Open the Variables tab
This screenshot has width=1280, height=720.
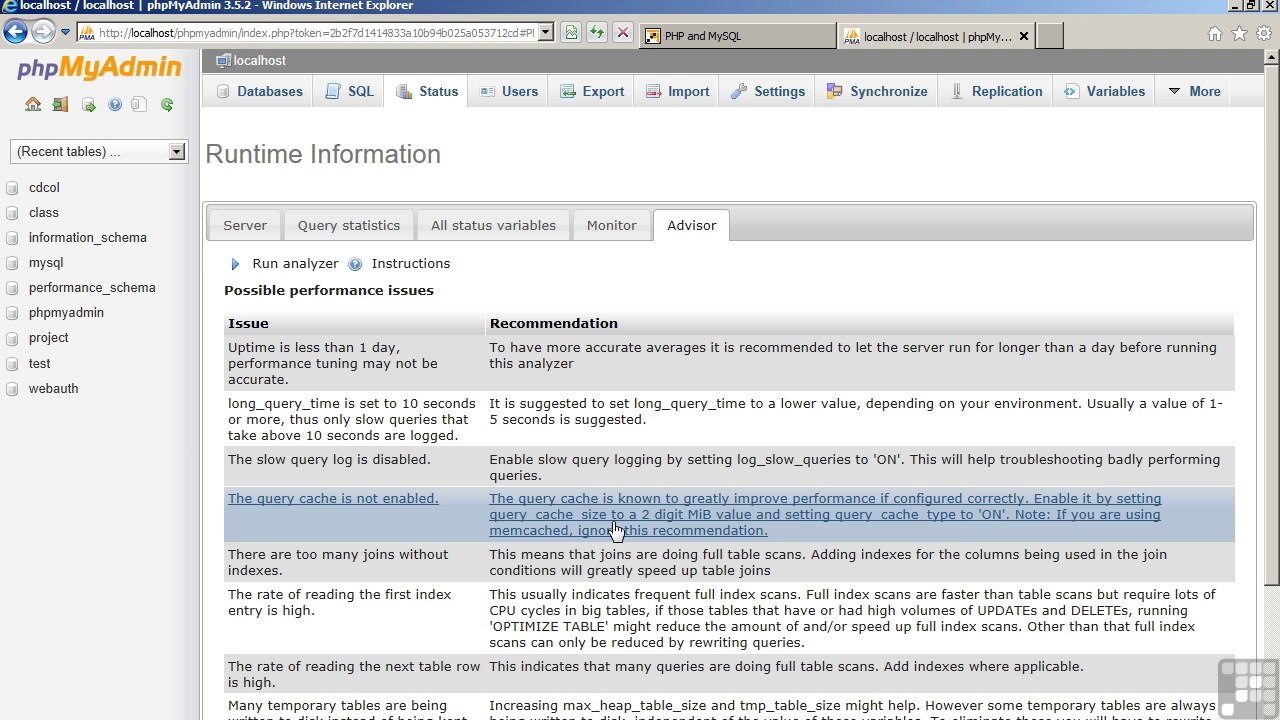click(x=1104, y=91)
